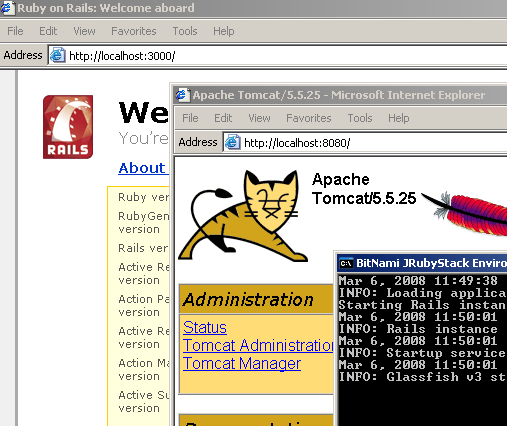Click the Tomcat cat logo
Image resolution: width=507 pixels, height=426 pixels.
point(243,216)
